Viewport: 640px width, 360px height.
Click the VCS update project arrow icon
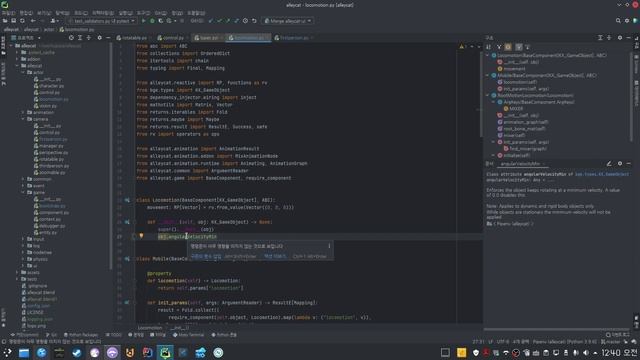click(211, 21)
